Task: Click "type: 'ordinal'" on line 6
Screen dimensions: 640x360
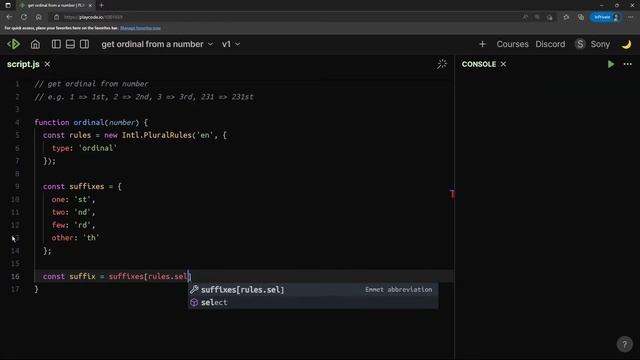Action: pyautogui.click(x=84, y=148)
